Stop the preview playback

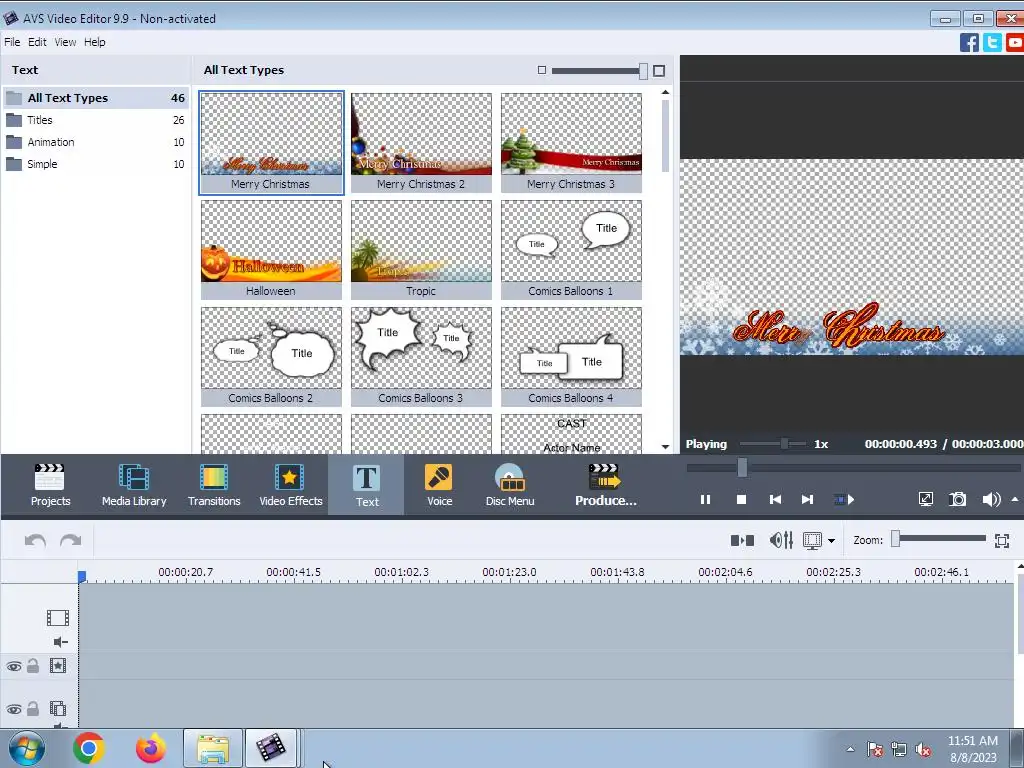(x=741, y=500)
